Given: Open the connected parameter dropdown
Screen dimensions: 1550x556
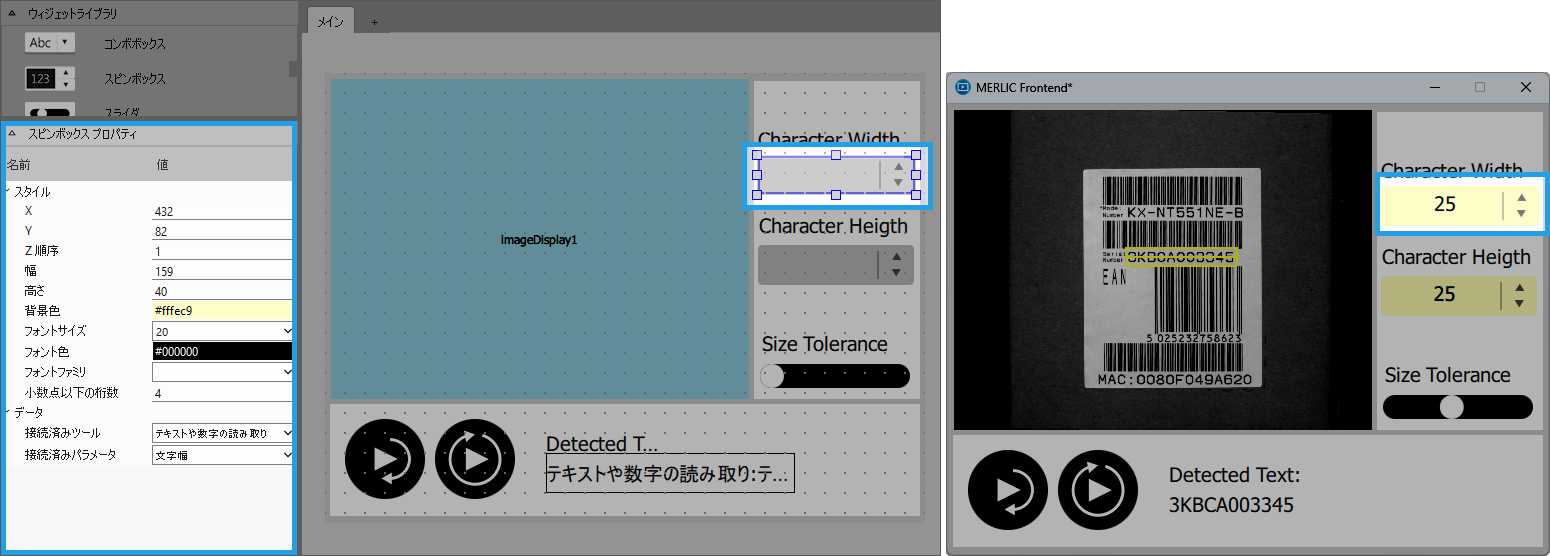Looking at the screenshot, I should point(222,455).
